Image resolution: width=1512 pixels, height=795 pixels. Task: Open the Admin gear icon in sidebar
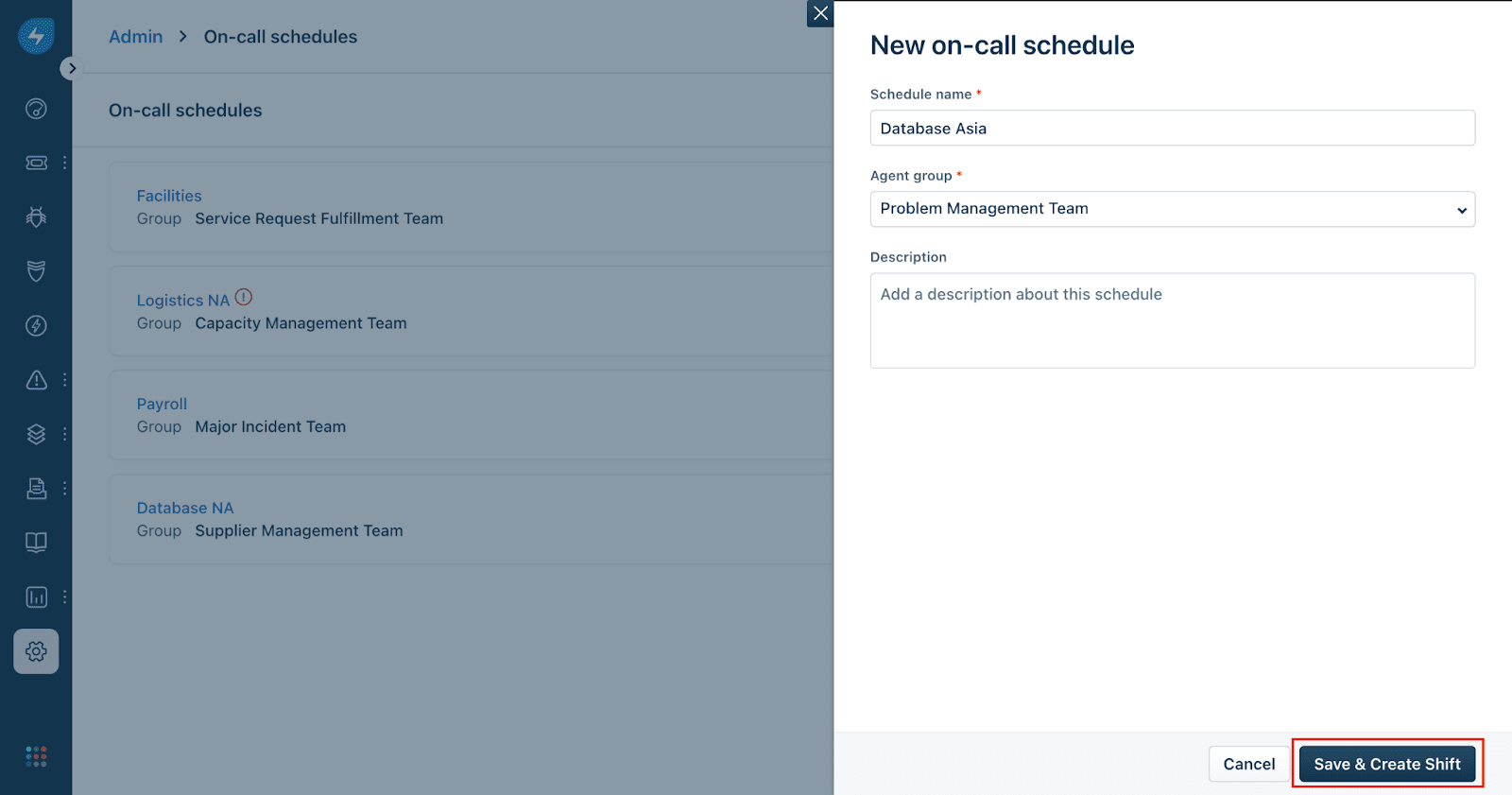(36, 651)
